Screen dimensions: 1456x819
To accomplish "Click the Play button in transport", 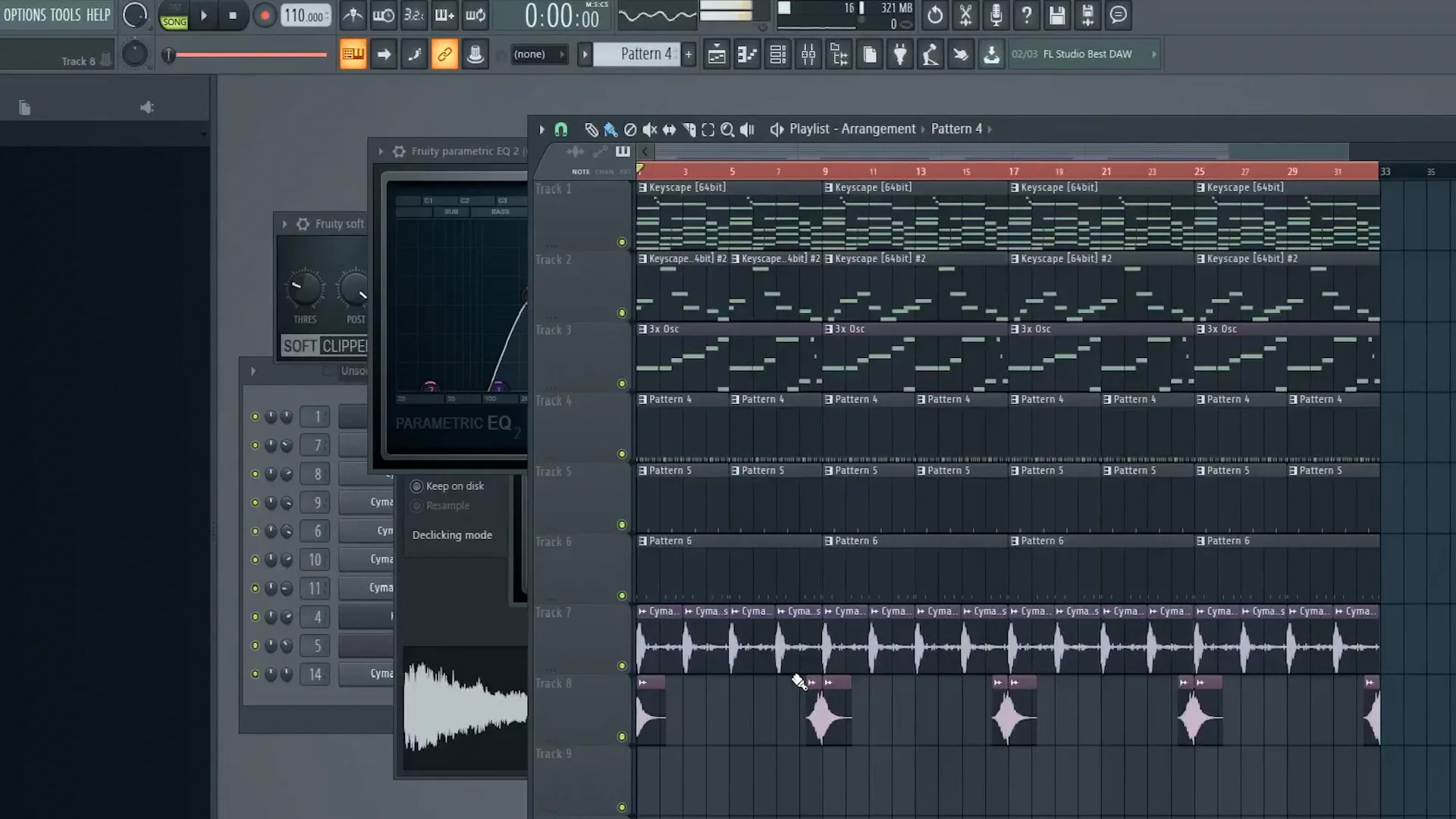I will [203, 15].
